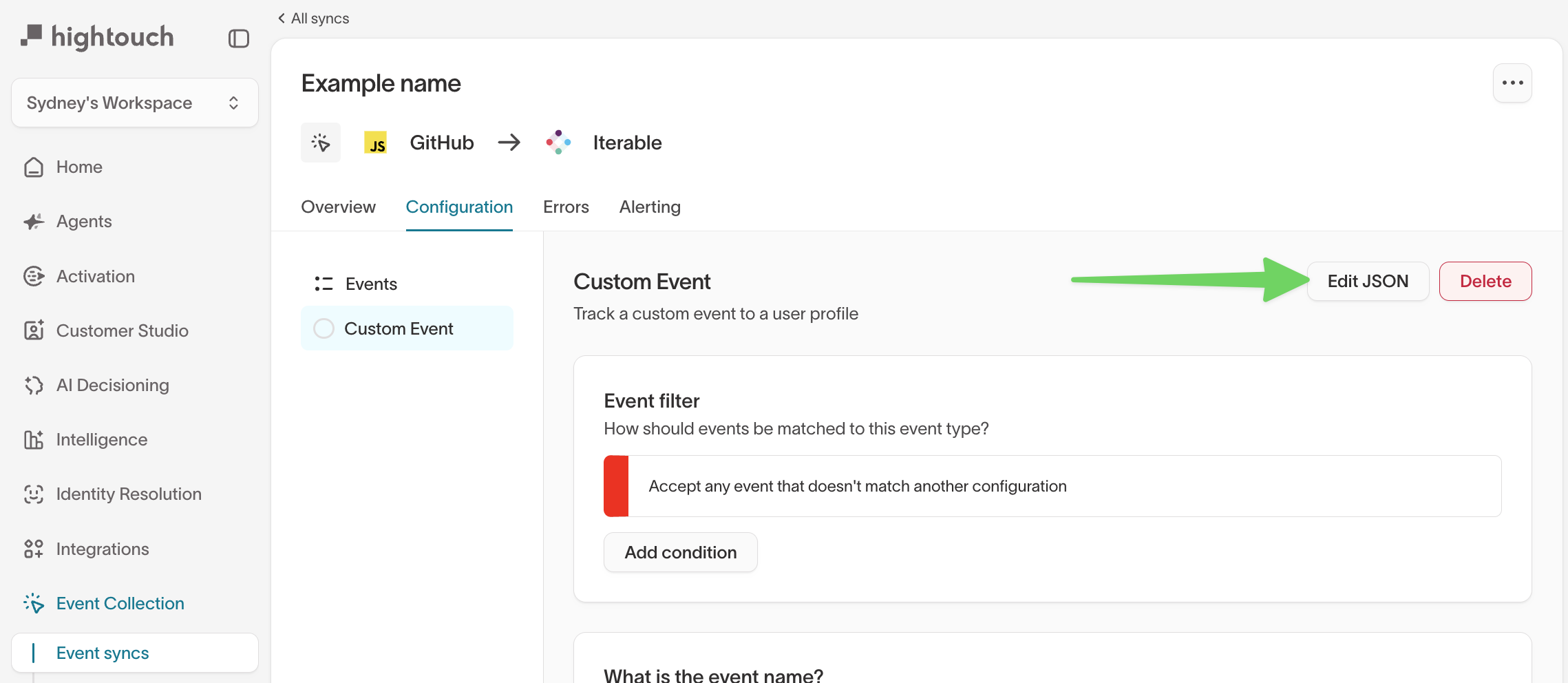Click the Edit JSON button
This screenshot has height=683, width=1568.
1368,281
